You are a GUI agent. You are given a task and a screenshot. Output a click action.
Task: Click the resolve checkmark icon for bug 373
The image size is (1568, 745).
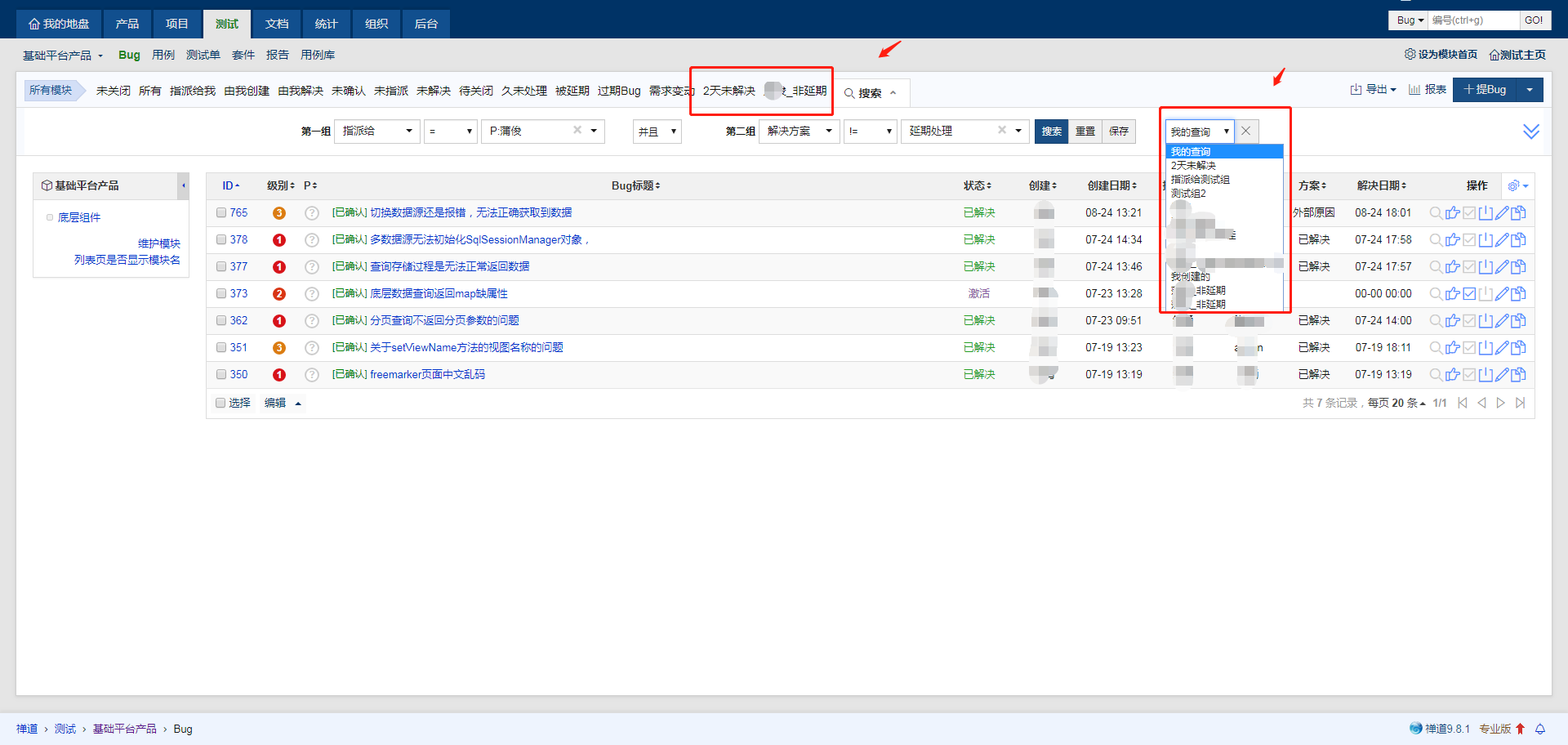click(x=1469, y=294)
